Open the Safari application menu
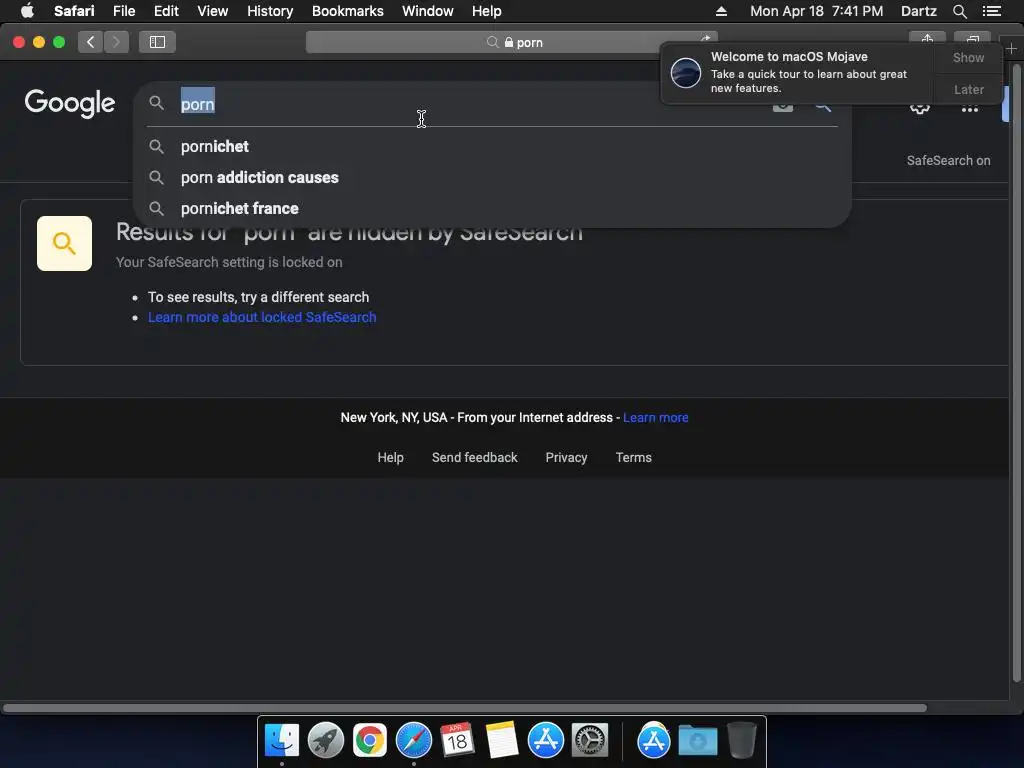The height and width of the screenshot is (768, 1024). (74, 11)
